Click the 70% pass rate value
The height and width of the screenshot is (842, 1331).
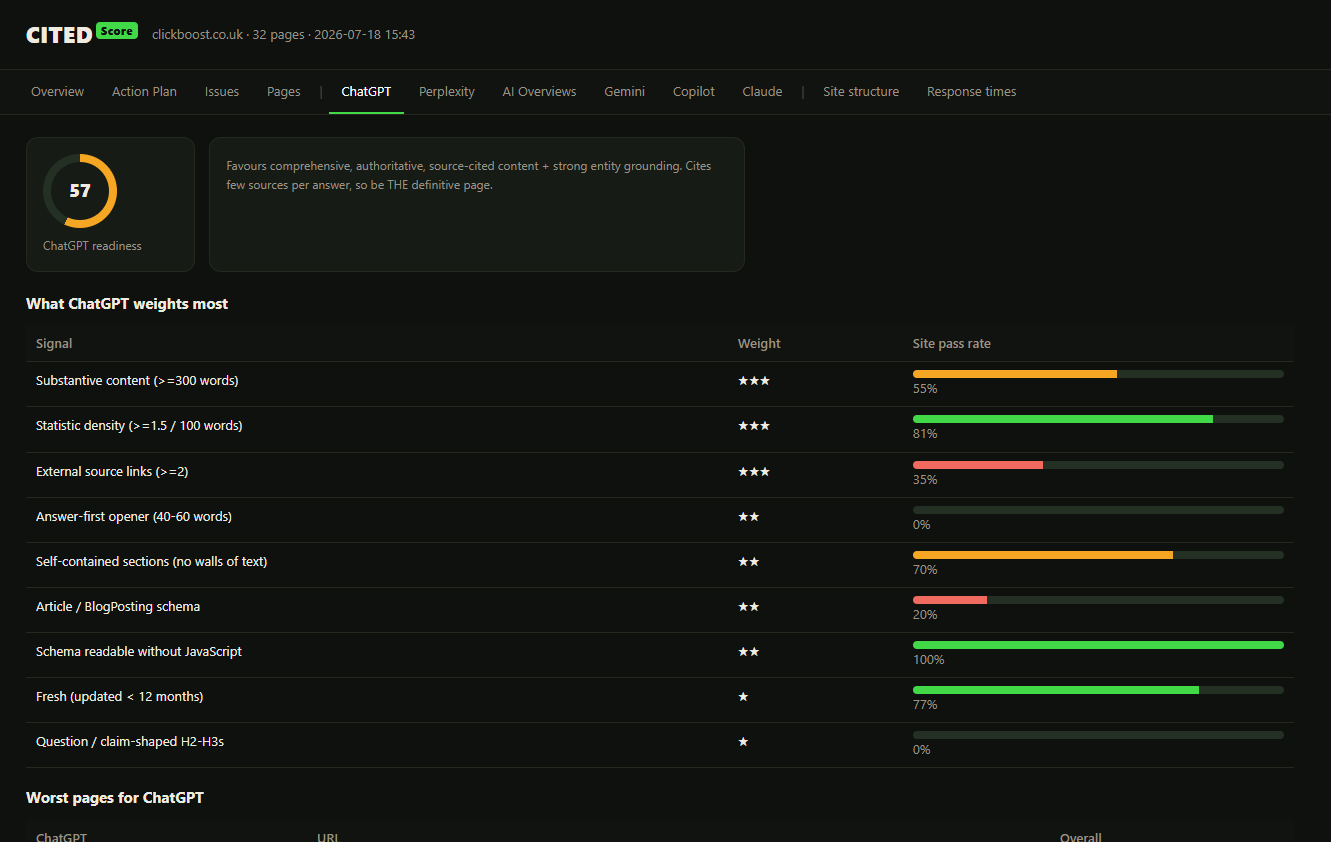coord(925,570)
